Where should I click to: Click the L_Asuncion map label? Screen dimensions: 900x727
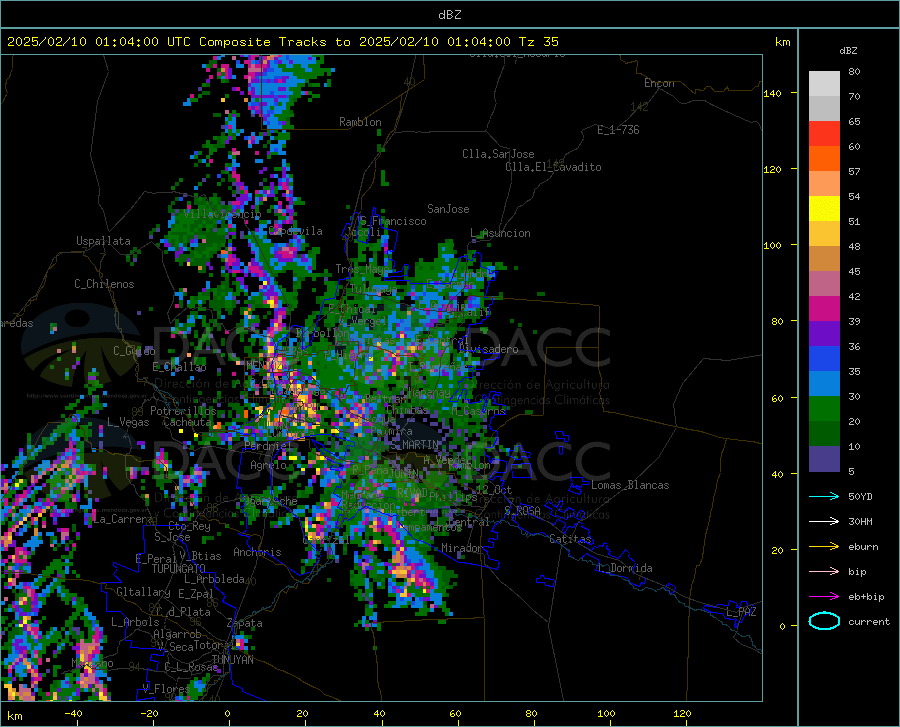501,233
